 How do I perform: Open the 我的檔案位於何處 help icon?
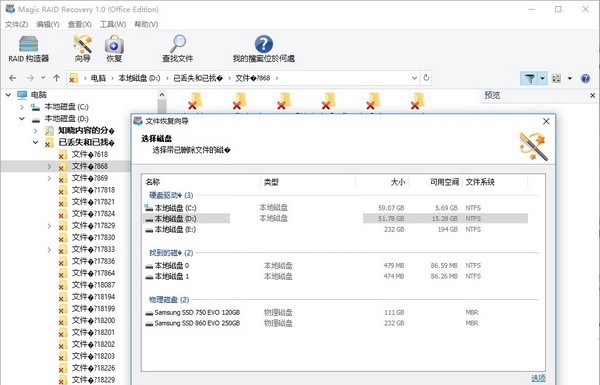click(264, 49)
